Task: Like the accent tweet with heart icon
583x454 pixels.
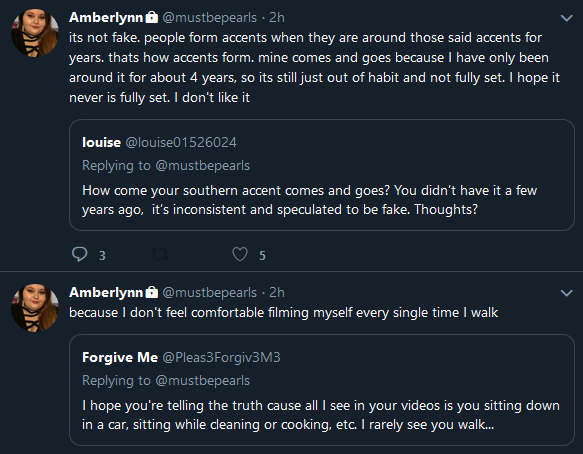Action: click(240, 254)
